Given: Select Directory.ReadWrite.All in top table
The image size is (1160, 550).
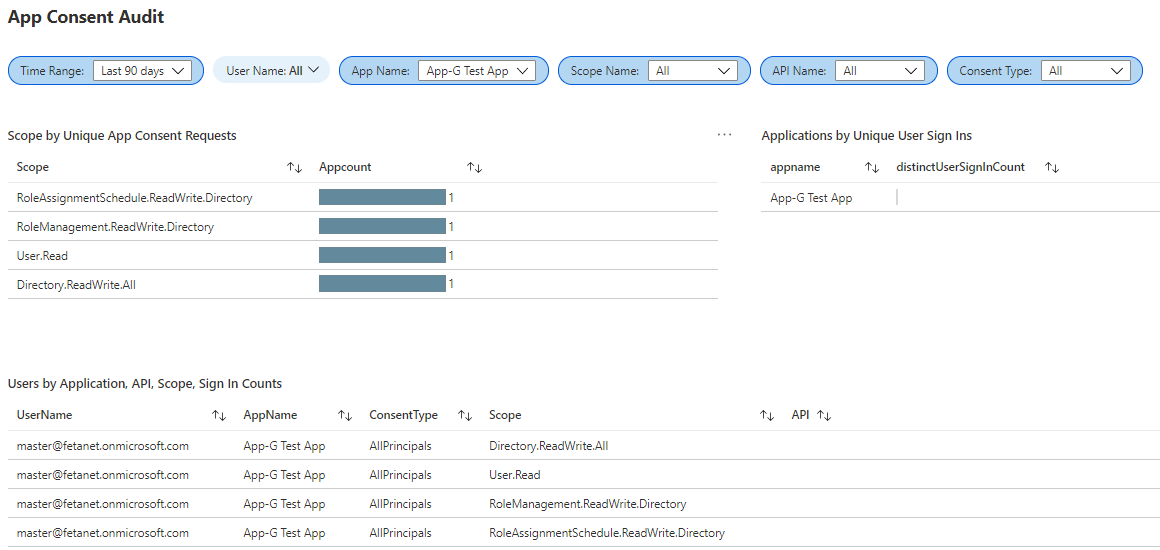Looking at the screenshot, I should coord(76,284).
